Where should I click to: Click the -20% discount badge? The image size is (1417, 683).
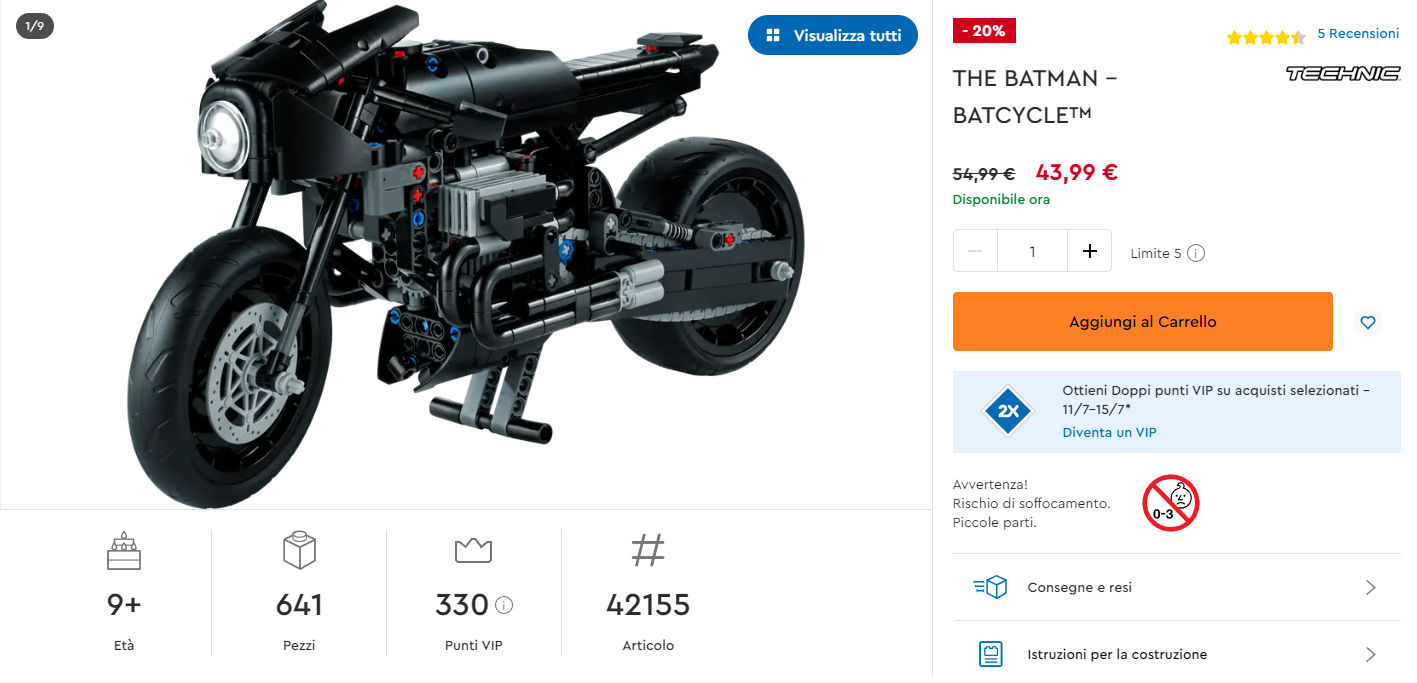click(984, 31)
